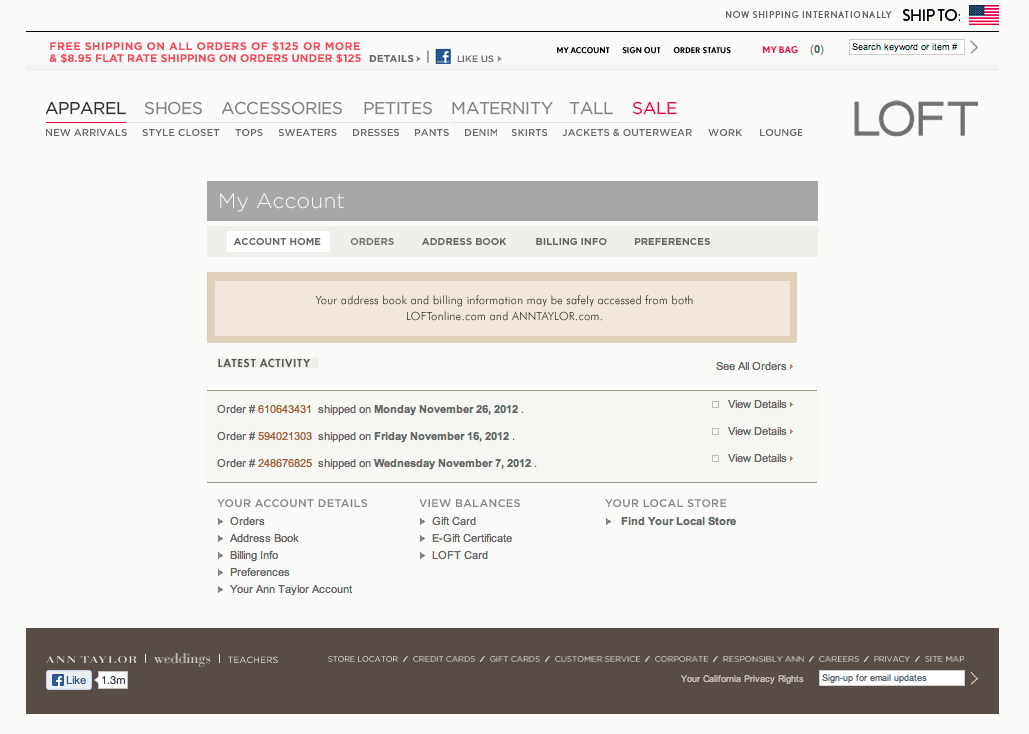Click the US flag ship-to icon

click(983, 15)
